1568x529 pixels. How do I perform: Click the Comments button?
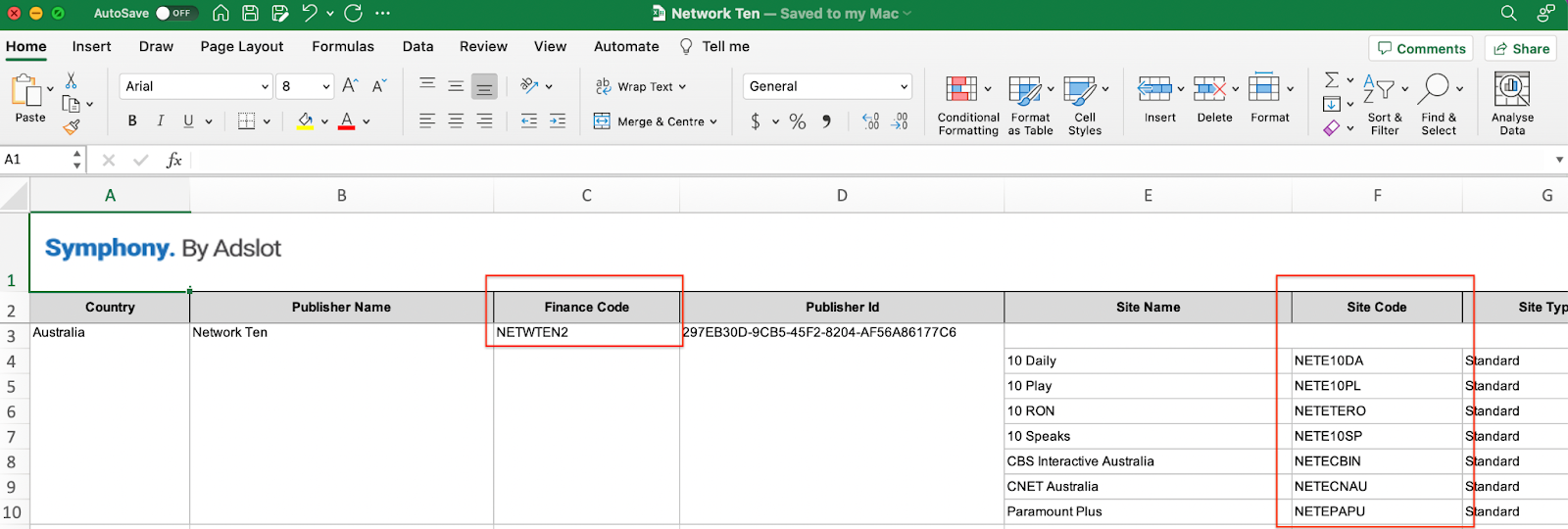(1422, 48)
